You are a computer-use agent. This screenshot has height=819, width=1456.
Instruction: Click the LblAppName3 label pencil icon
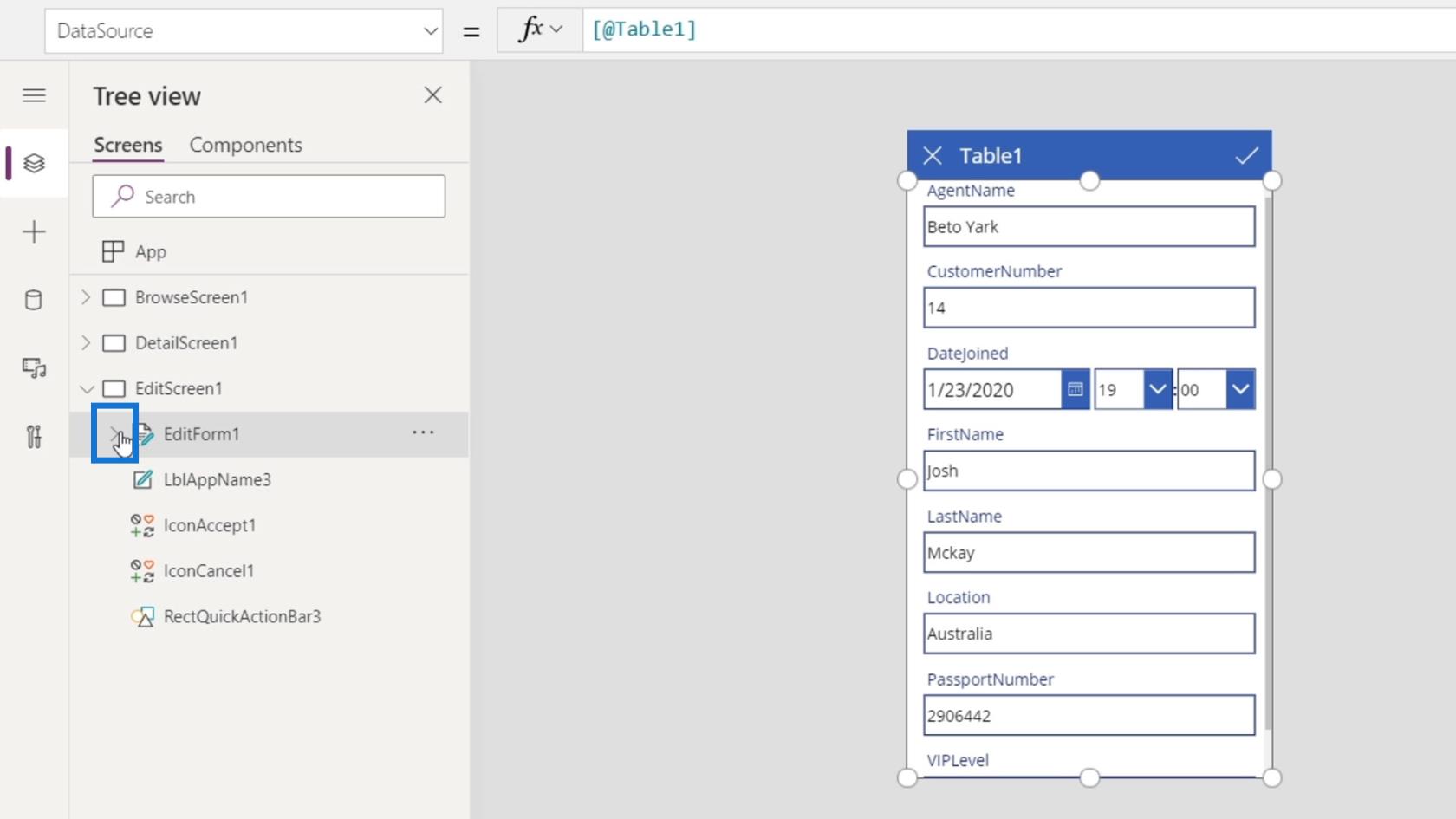(x=142, y=479)
